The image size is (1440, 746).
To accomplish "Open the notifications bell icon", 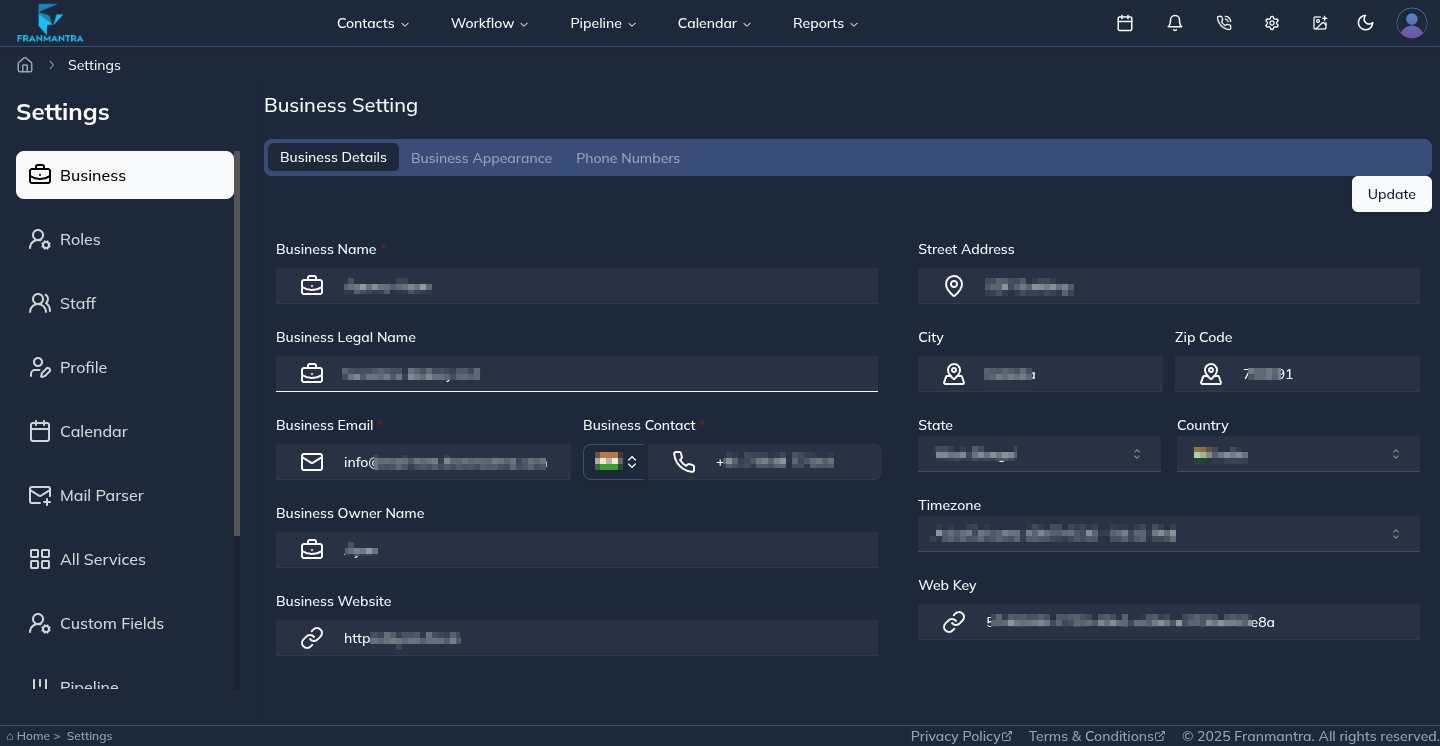I will tap(1174, 23).
